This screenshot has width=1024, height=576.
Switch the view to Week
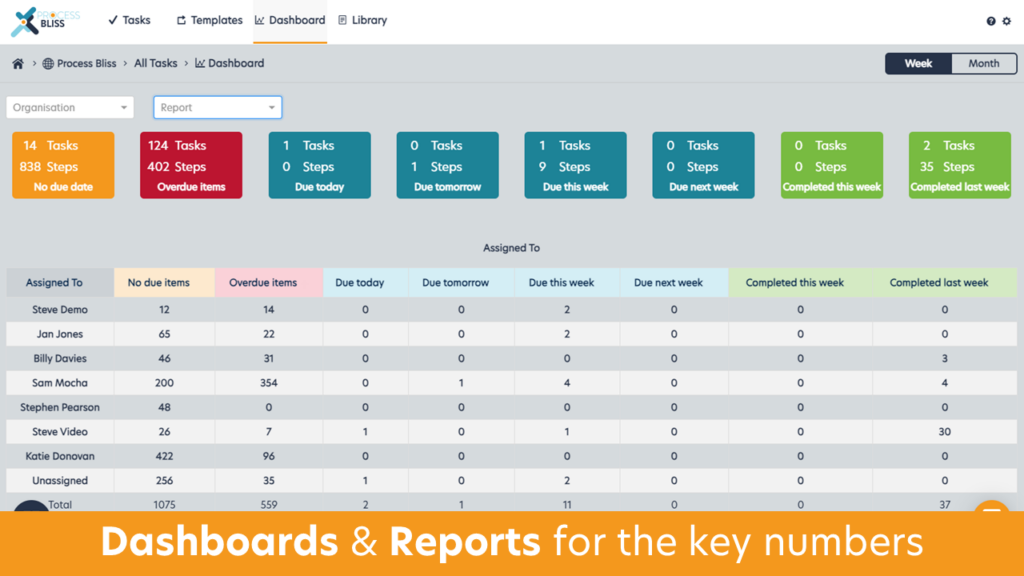tap(918, 63)
